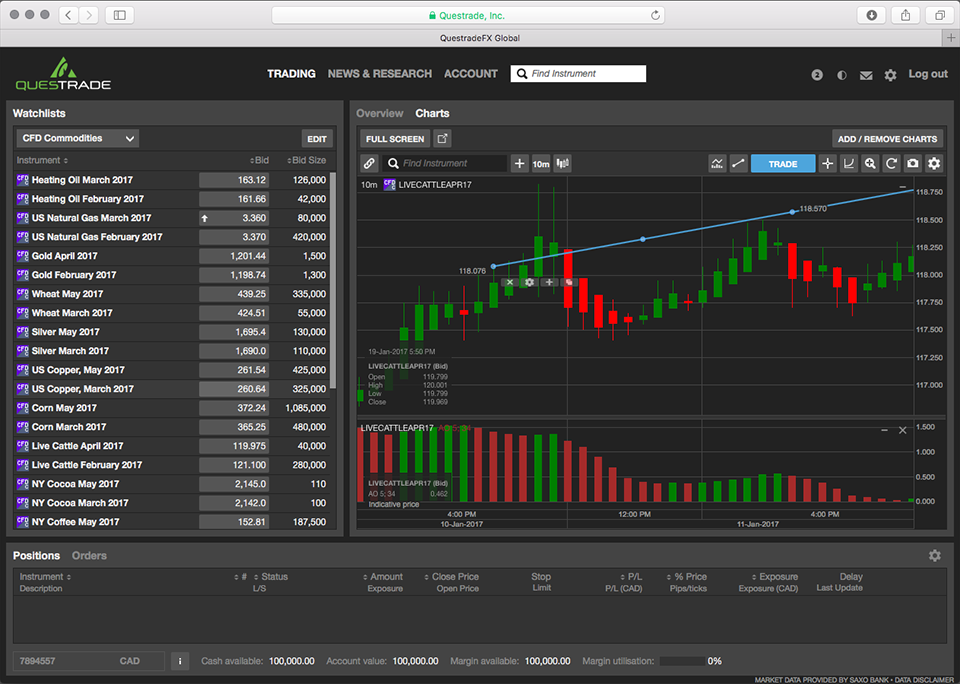Sort positions by P/L column
960x684 pixels.
[x=631, y=577]
